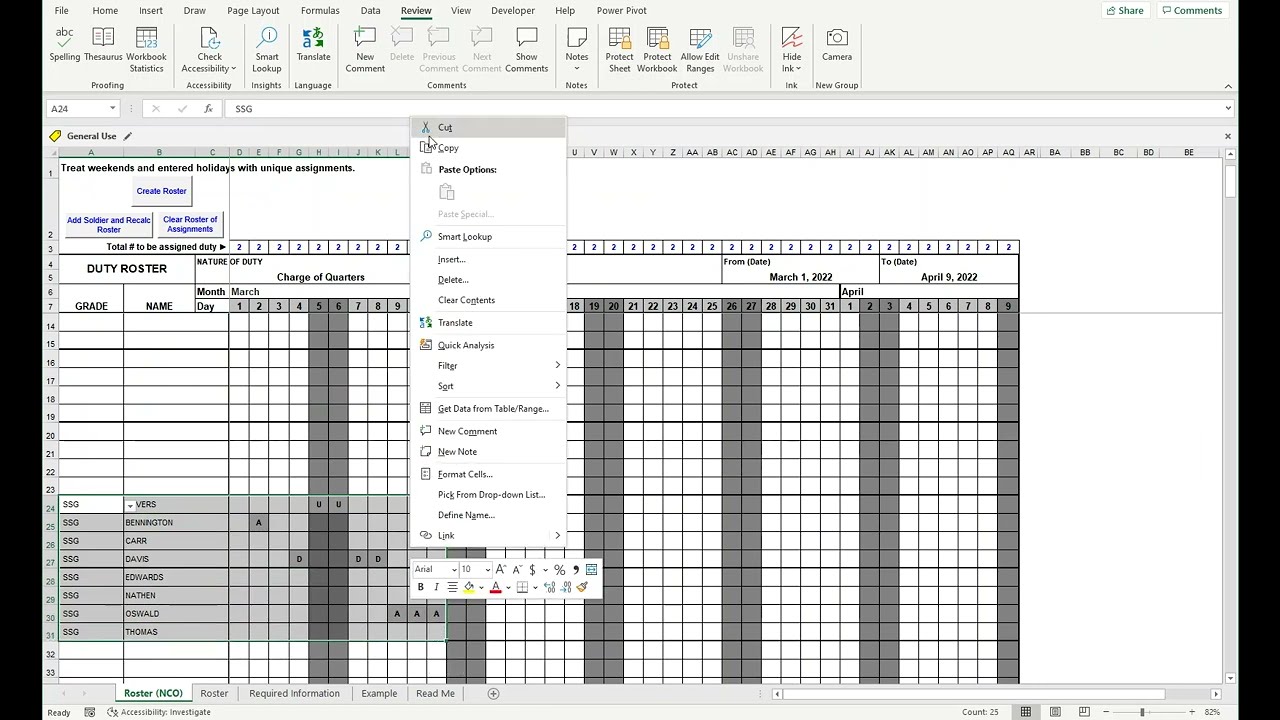Click the Italic button in mini toolbar
Viewport: 1280px width, 720px height.
(437, 587)
